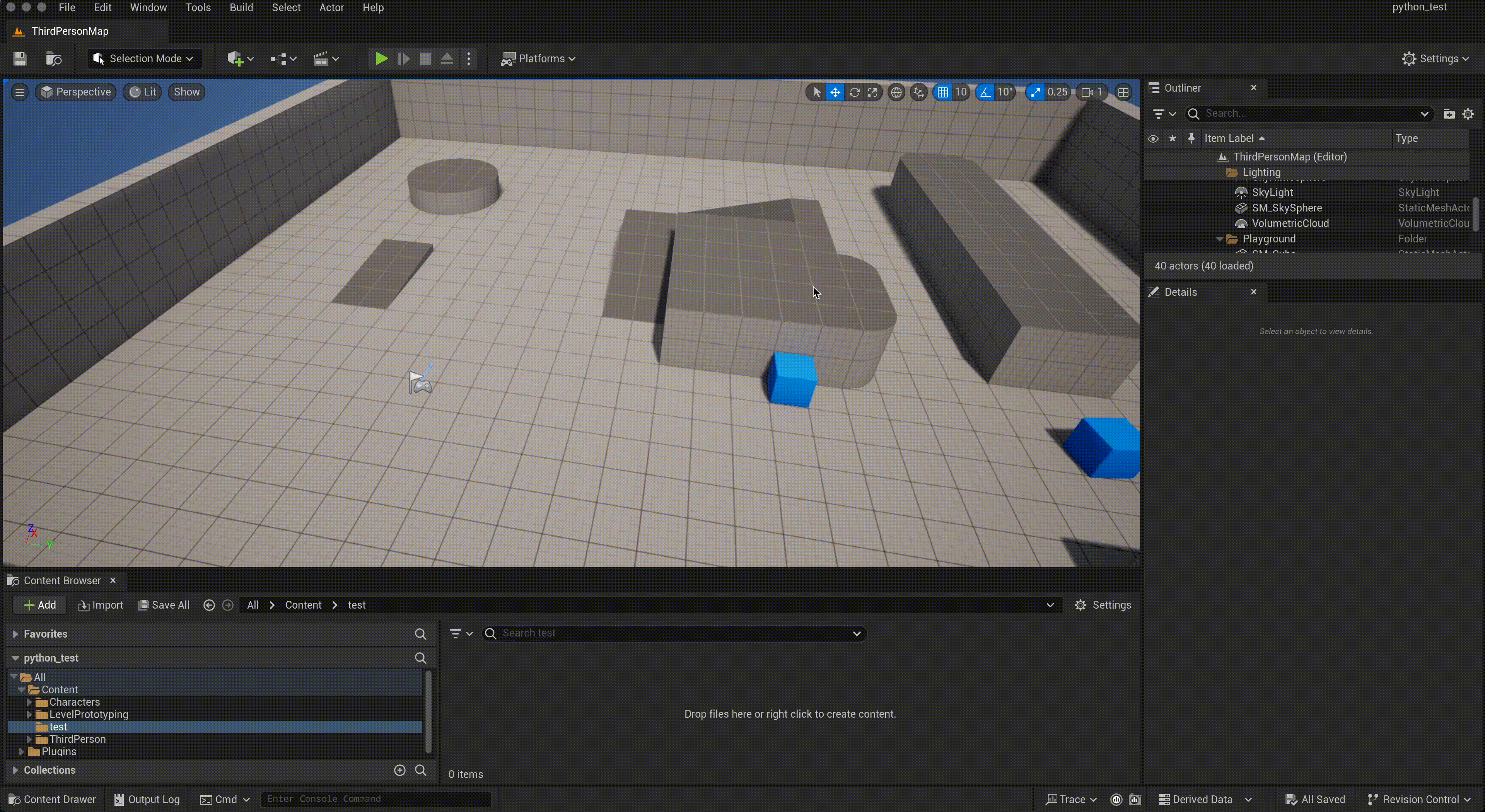Click the create new folder icon in Outliner
The image size is (1485, 812).
click(x=1449, y=114)
